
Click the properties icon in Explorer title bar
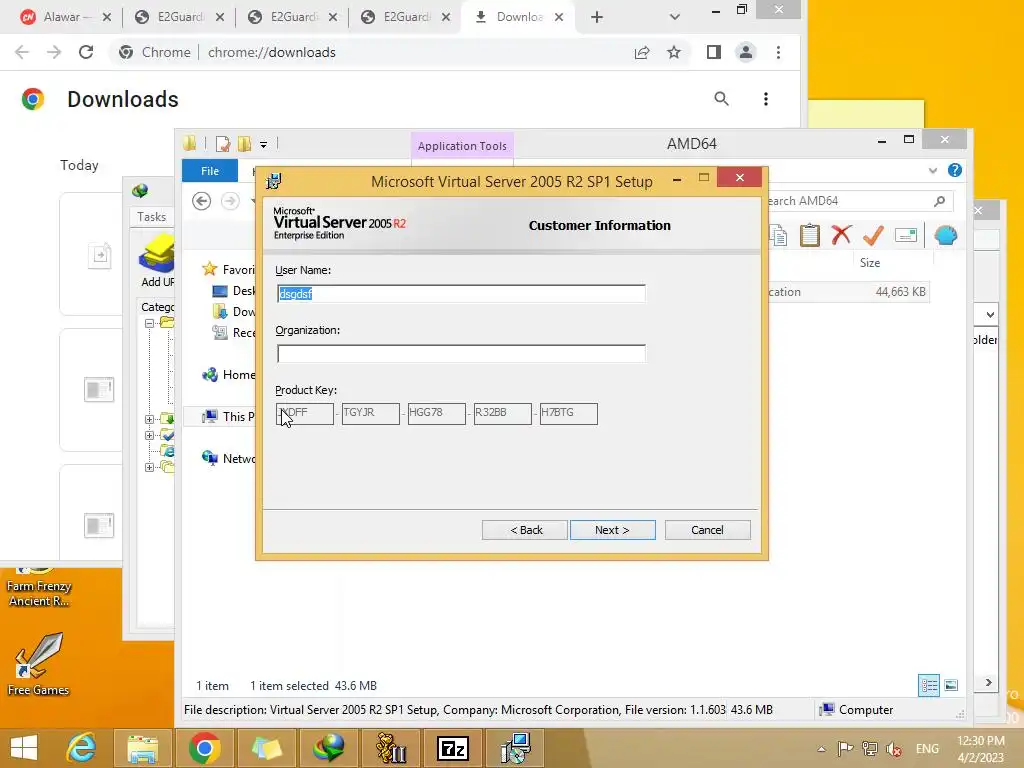click(x=223, y=144)
